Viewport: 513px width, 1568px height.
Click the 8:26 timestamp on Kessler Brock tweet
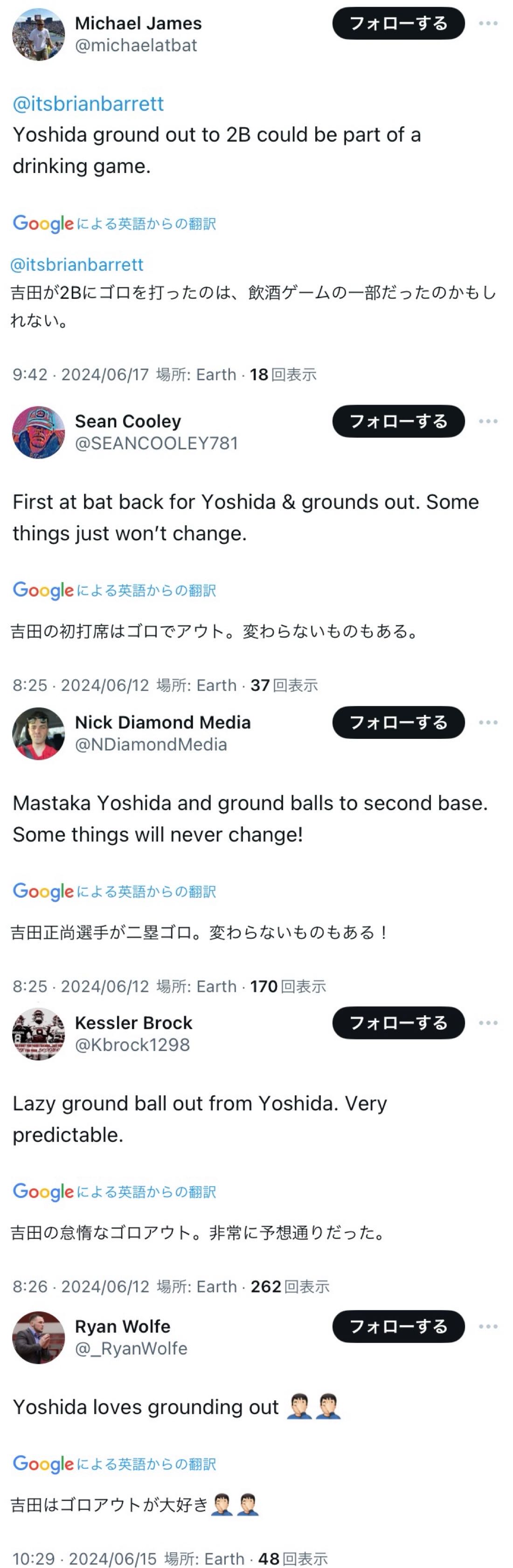coord(30,1286)
